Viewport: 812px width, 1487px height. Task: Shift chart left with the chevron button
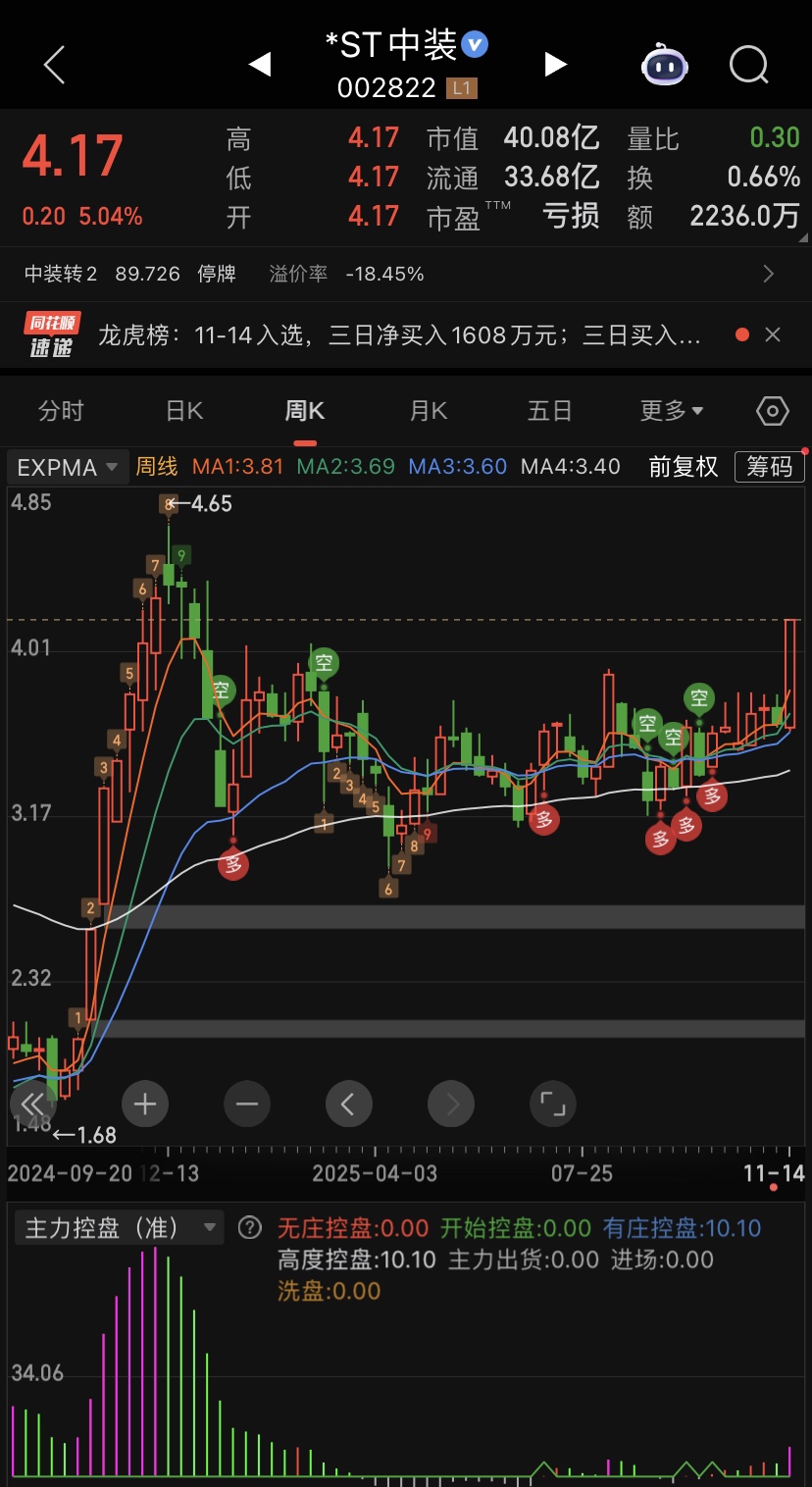coord(349,1104)
